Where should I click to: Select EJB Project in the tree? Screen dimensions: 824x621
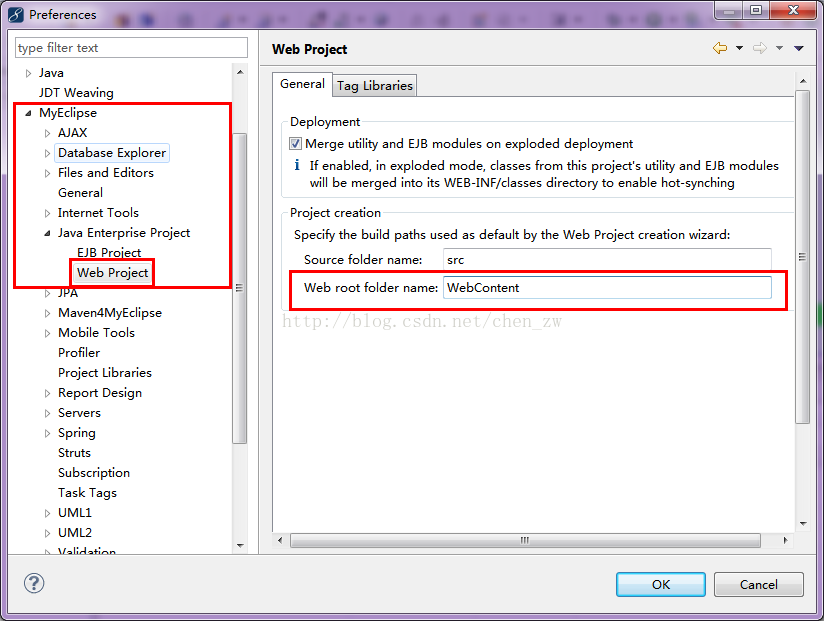click(109, 253)
